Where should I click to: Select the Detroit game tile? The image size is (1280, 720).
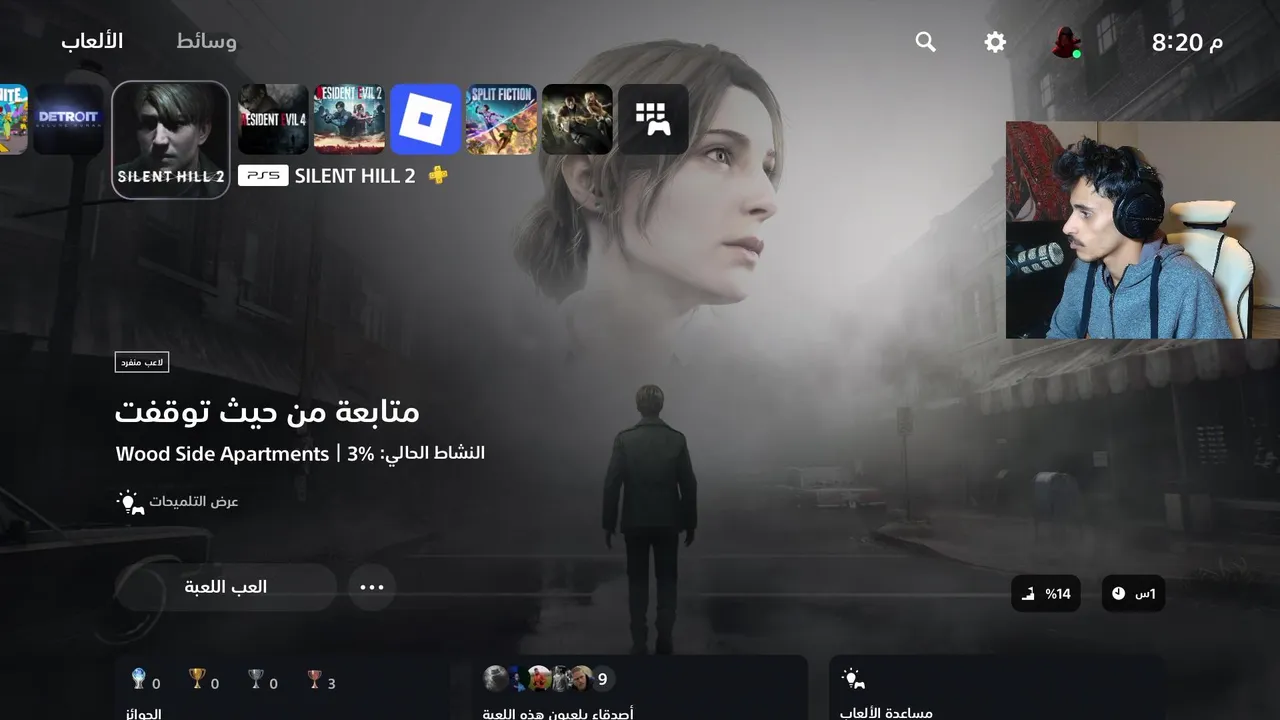pyautogui.click(x=69, y=119)
